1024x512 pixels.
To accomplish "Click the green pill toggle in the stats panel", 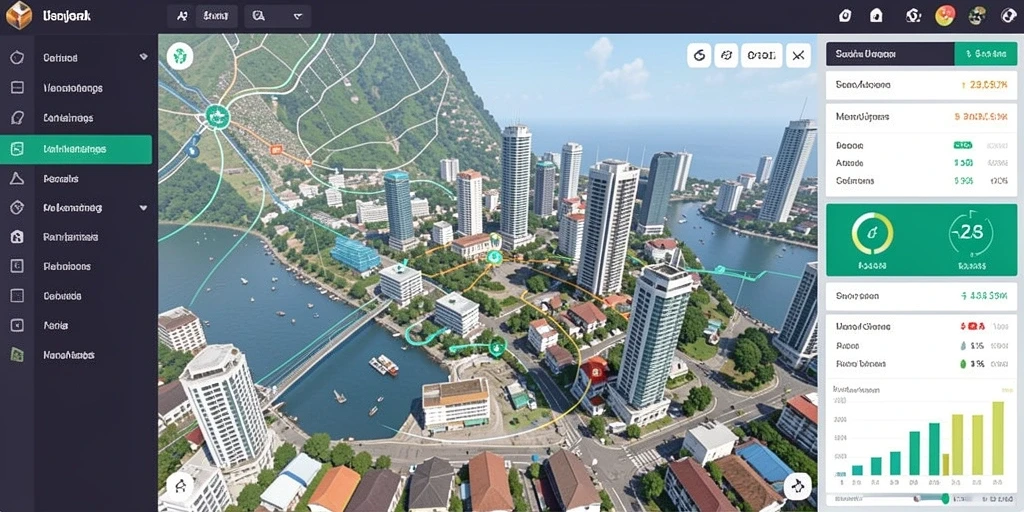I will (x=963, y=145).
